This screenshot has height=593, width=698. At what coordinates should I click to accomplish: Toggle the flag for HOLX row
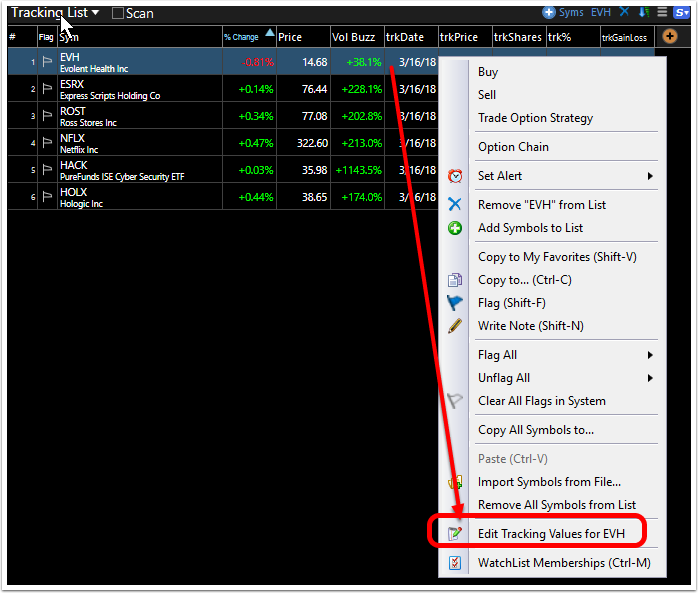point(47,197)
